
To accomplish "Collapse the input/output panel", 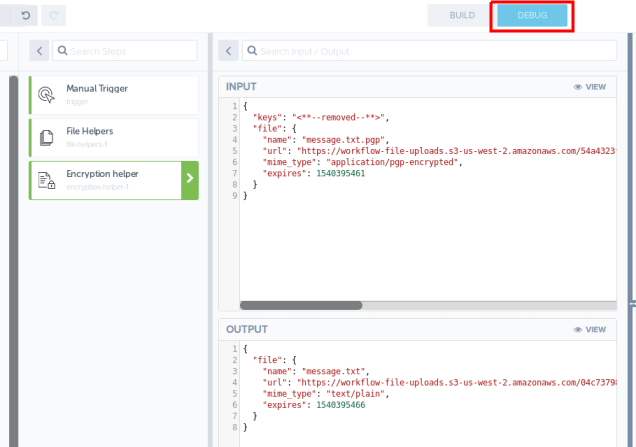I will click(228, 51).
